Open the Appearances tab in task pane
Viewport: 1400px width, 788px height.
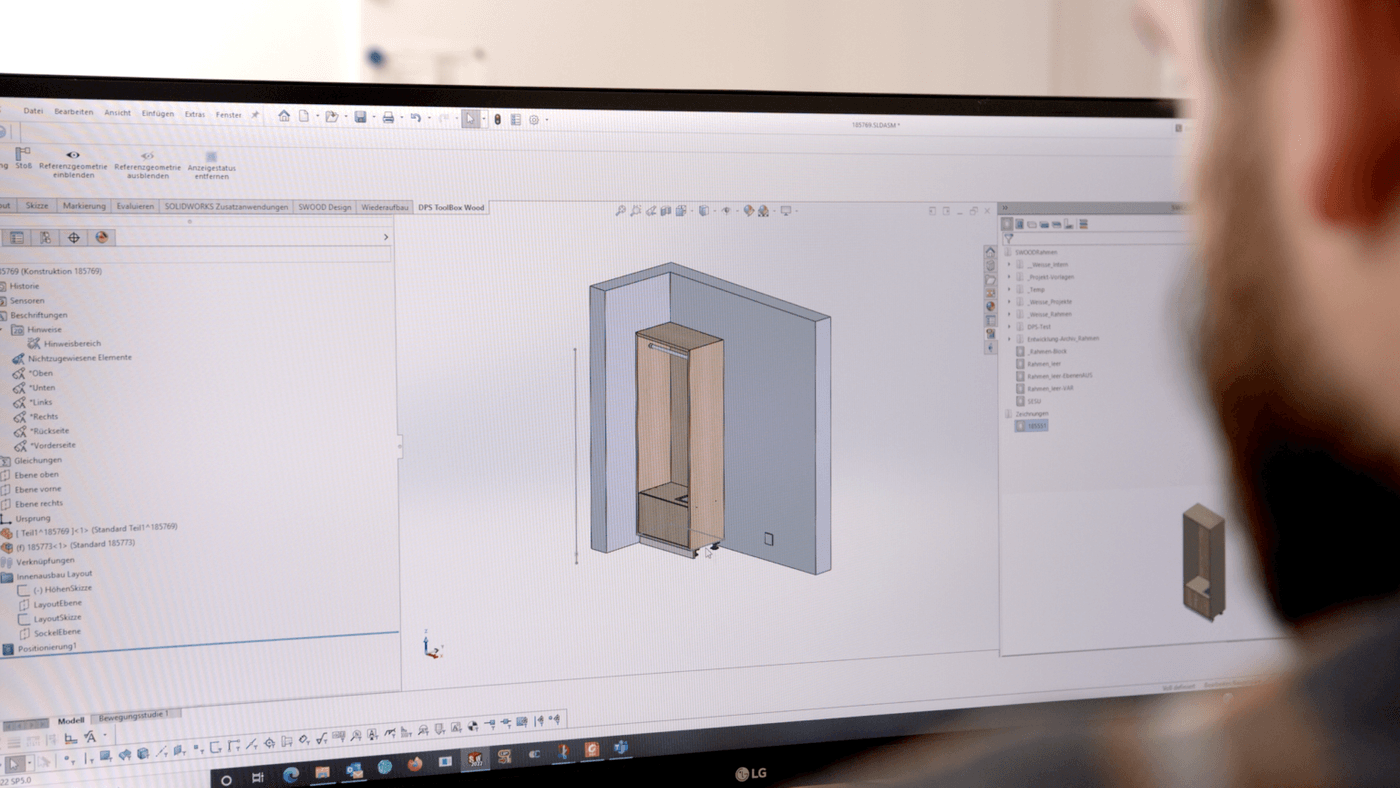pyautogui.click(x=990, y=307)
